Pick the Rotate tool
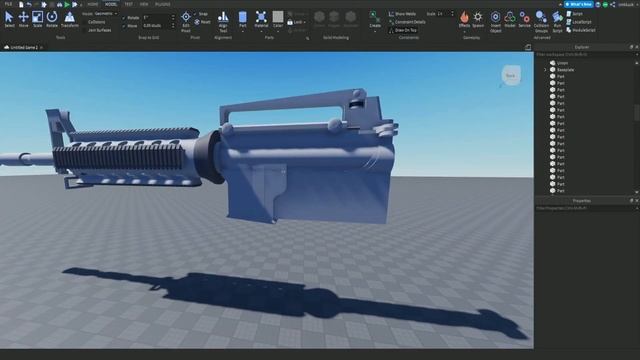Viewport: 640px width, 360px height. 52,19
